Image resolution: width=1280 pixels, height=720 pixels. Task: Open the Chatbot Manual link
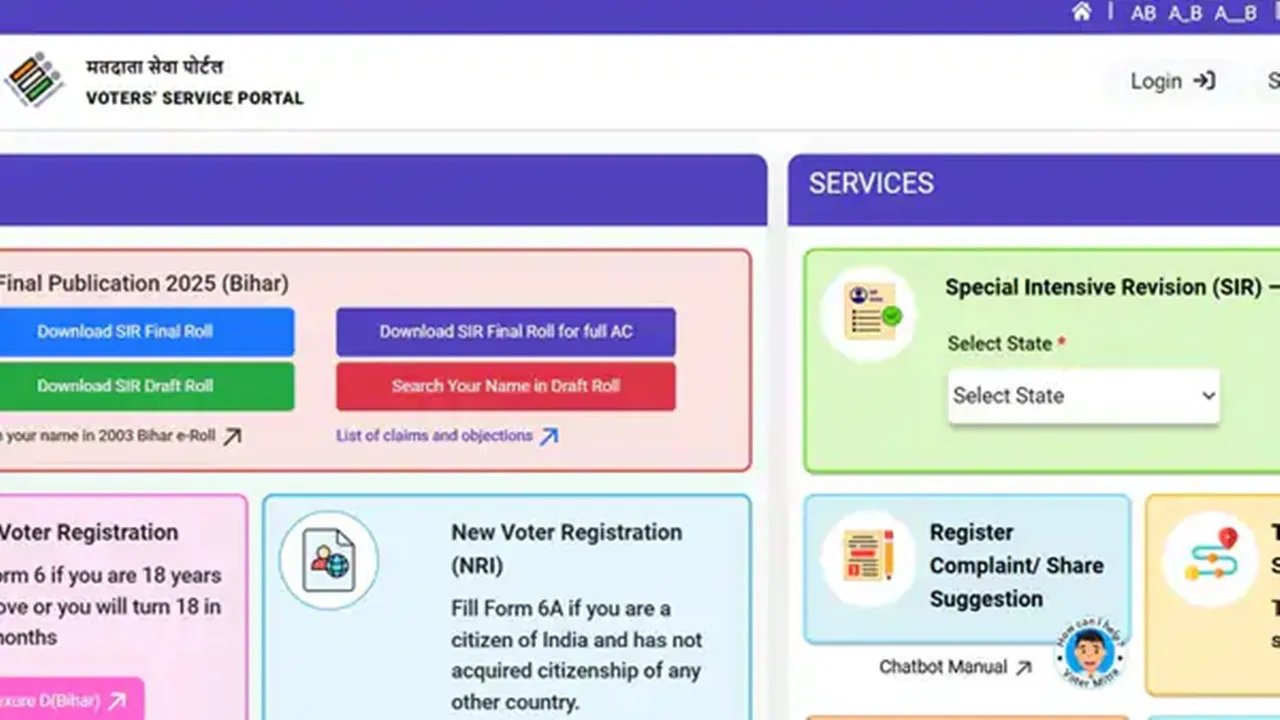pyautogui.click(x=943, y=667)
